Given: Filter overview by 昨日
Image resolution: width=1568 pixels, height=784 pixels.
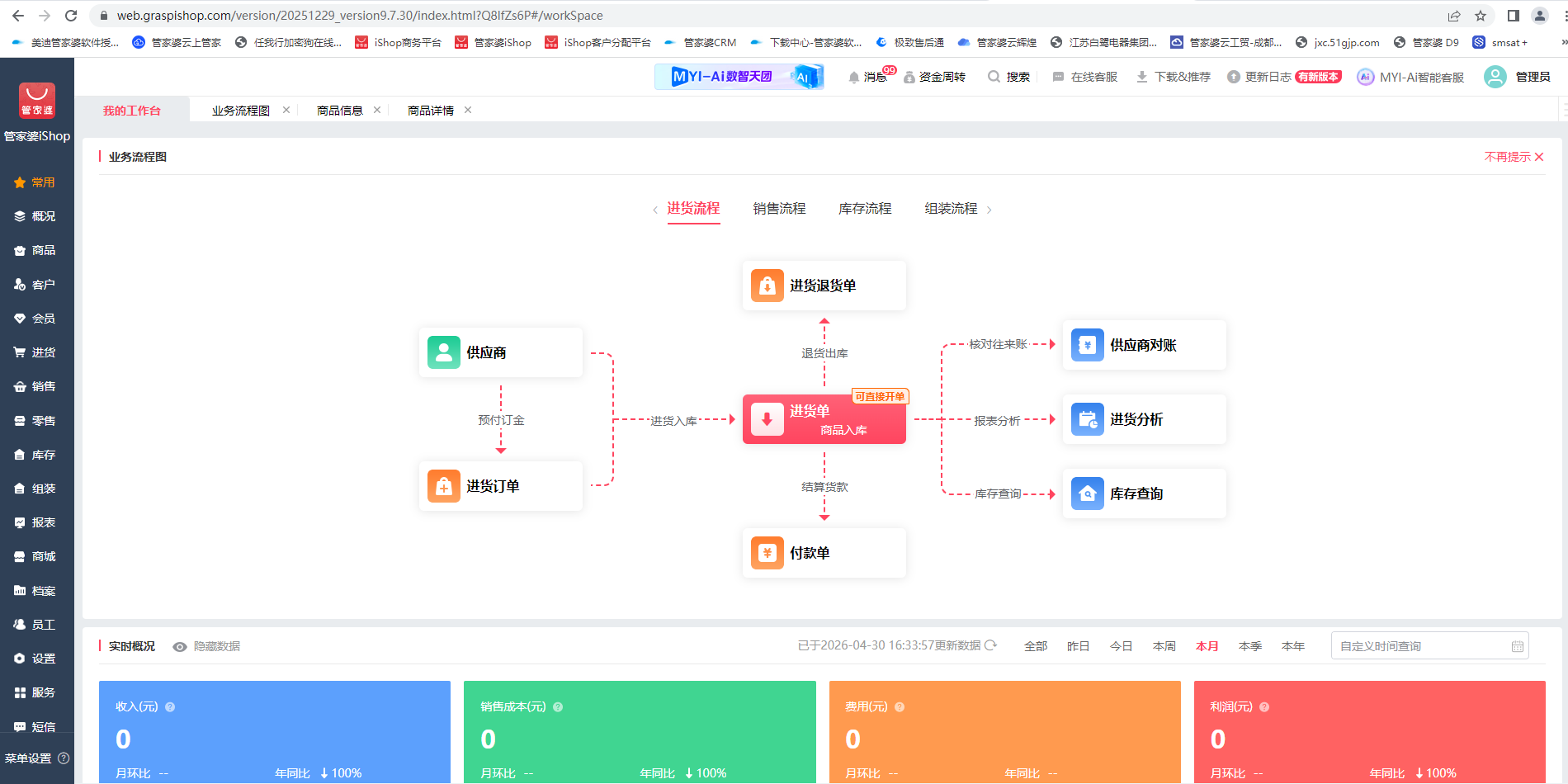Looking at the screenshot, I should point(1078,646).
